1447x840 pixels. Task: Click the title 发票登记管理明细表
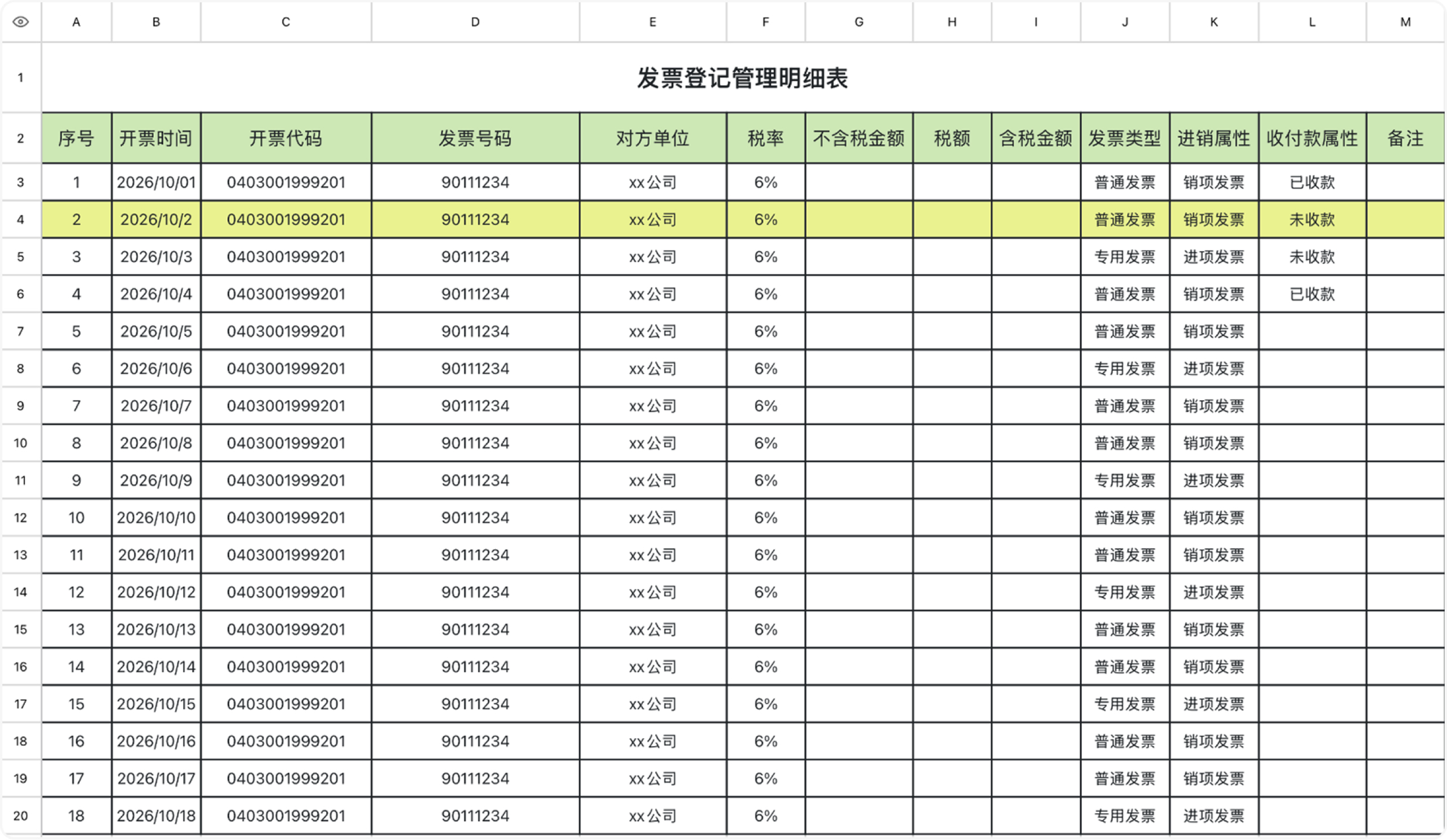(743, 77)
